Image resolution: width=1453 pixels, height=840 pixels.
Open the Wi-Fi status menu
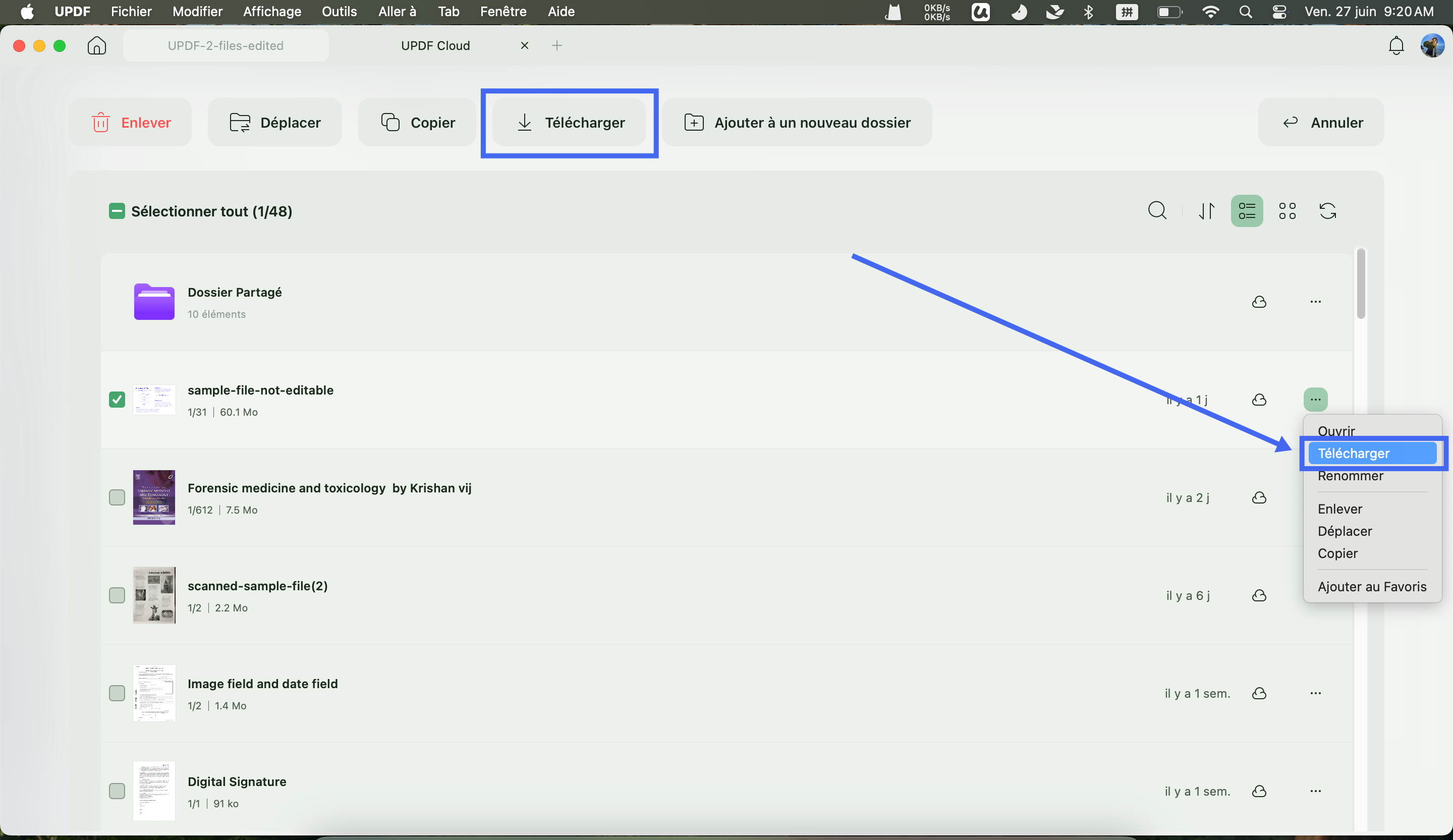tap(1210, 12)
